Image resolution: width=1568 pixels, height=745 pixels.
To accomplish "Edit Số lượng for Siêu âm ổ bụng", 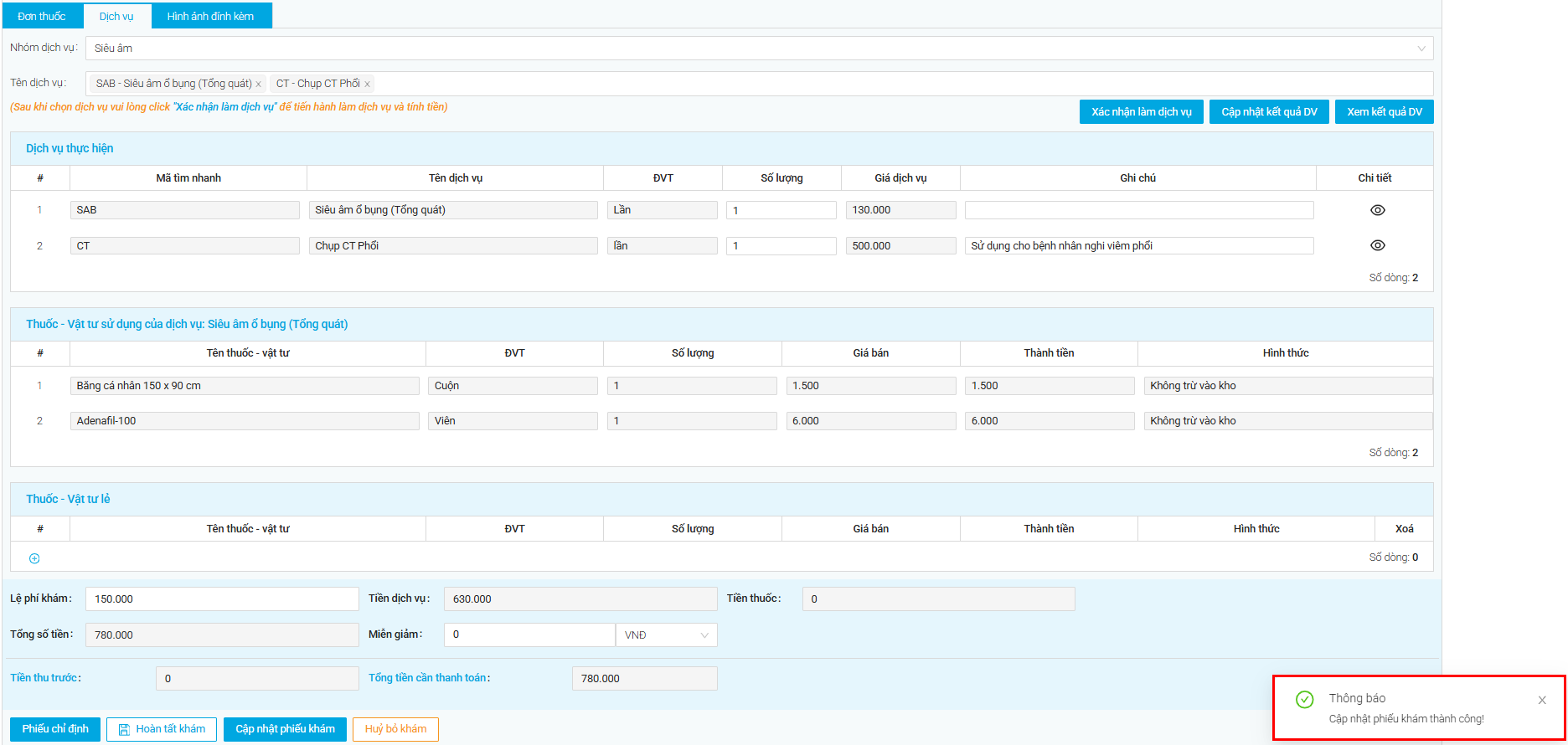I will [781, 210].
